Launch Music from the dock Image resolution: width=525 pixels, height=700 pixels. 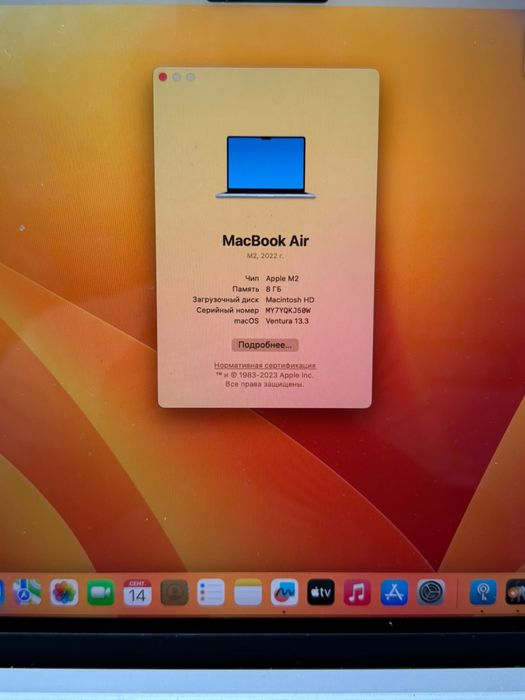(357, 592)
